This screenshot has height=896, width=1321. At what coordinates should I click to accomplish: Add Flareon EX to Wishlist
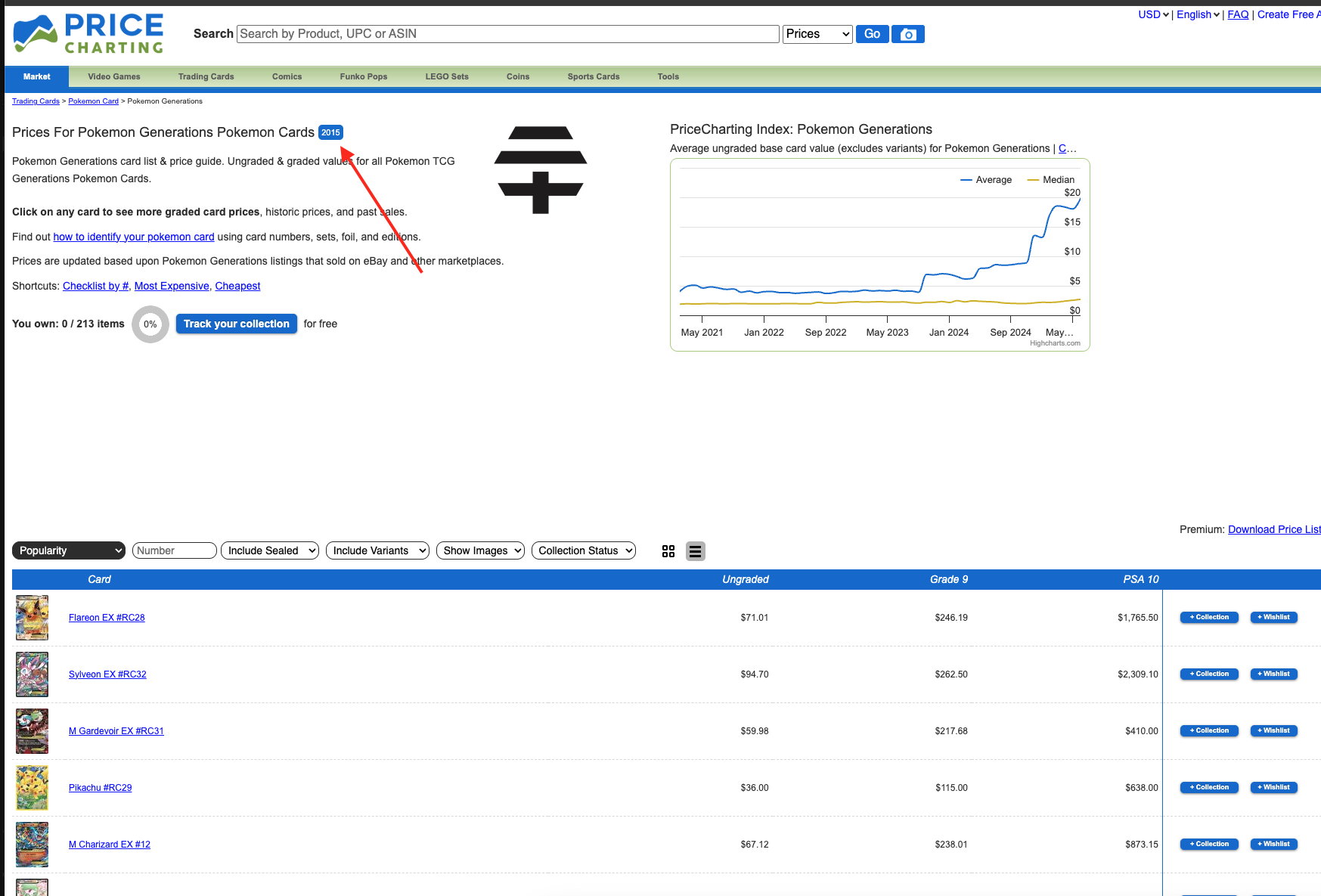1274,617
